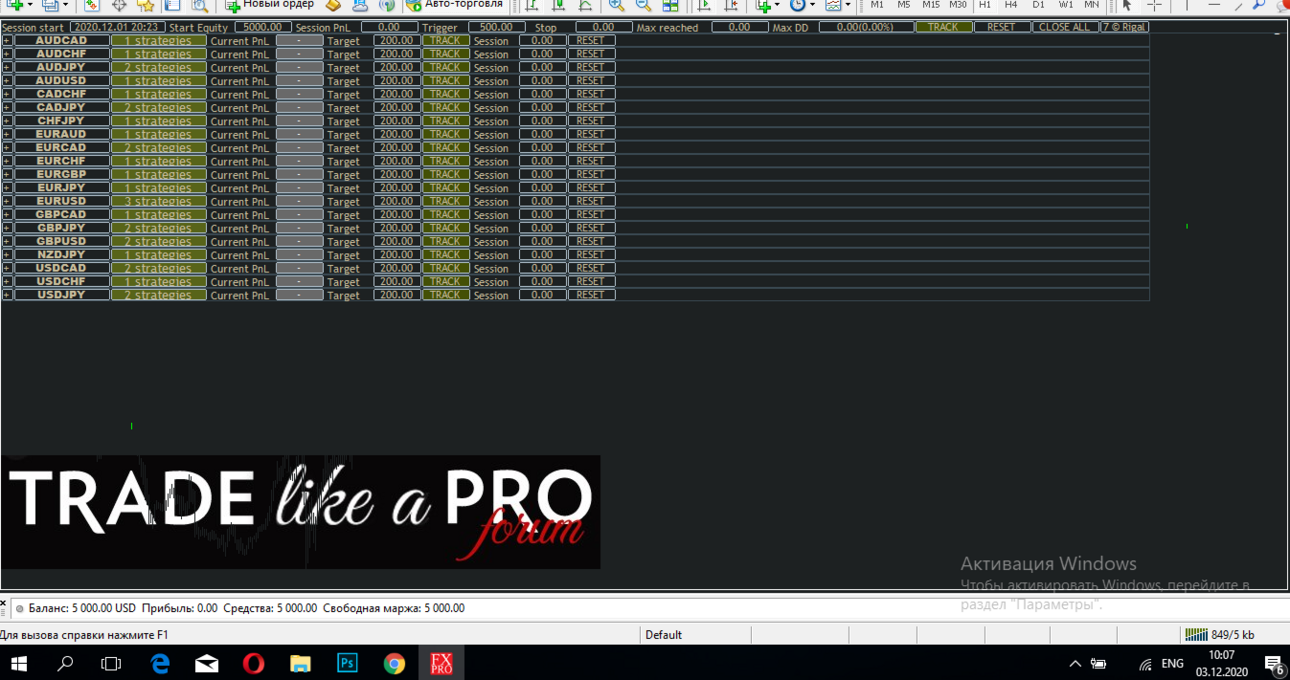Open the Profiles toolbar icon
Image resolution: width=1290 pixels, height=680 pixels.
[49, 5]
